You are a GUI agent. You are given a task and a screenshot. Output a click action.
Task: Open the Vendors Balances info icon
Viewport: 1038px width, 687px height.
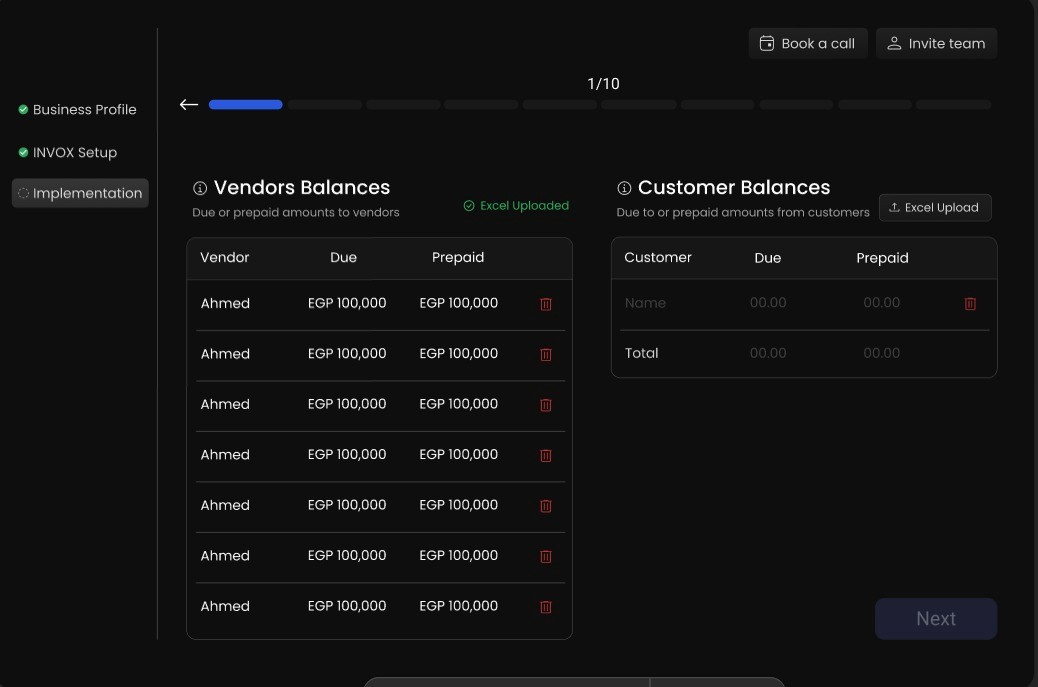tap(200, 188)
